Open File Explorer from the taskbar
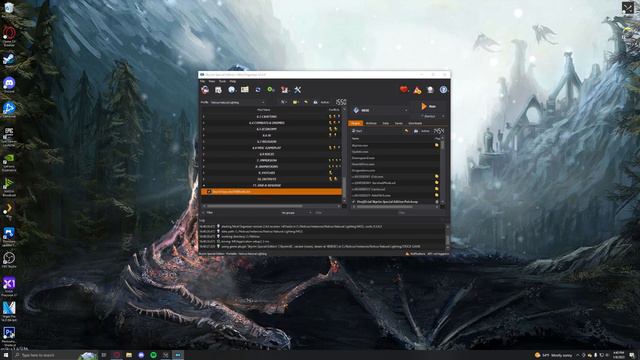Screen dimensions: 640x360 (x=129, y=355)
